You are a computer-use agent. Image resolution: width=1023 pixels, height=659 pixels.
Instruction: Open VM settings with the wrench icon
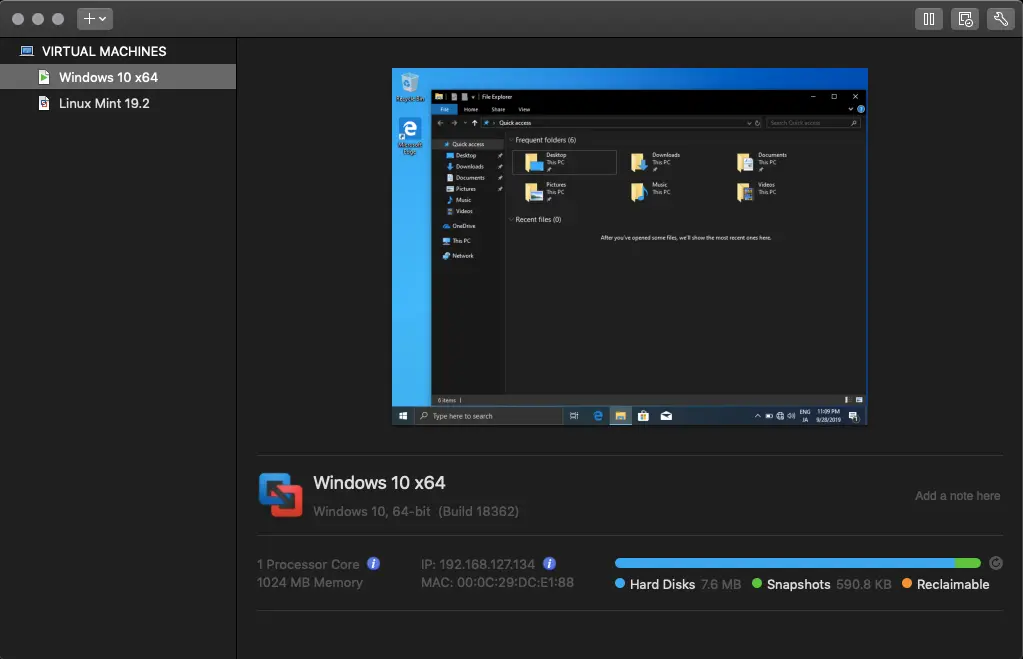point(1000,18)
